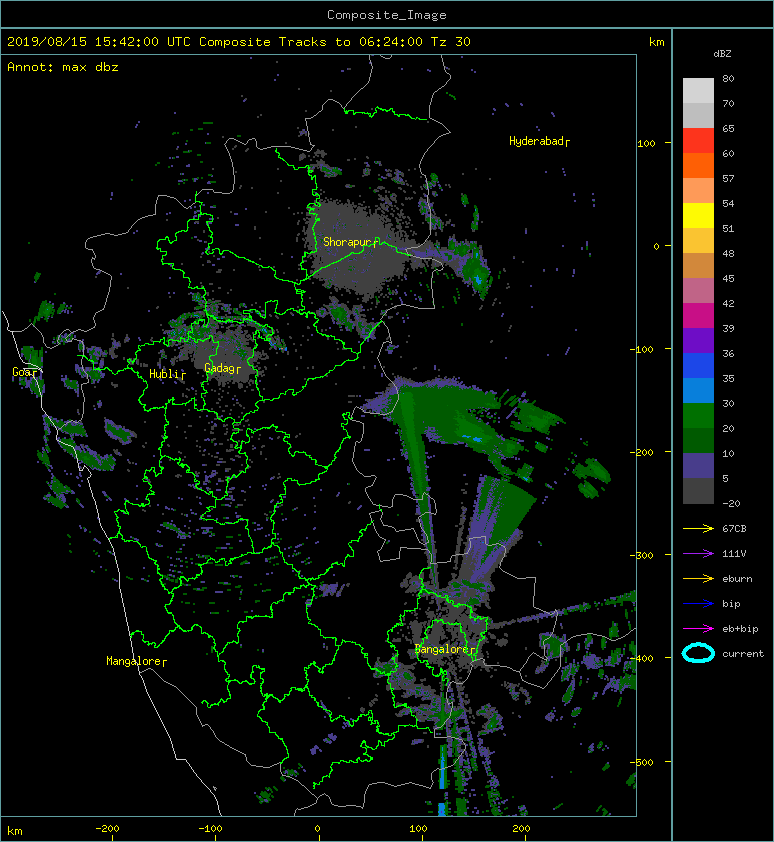Click the -200 x-axis tick label

[107, 829]
